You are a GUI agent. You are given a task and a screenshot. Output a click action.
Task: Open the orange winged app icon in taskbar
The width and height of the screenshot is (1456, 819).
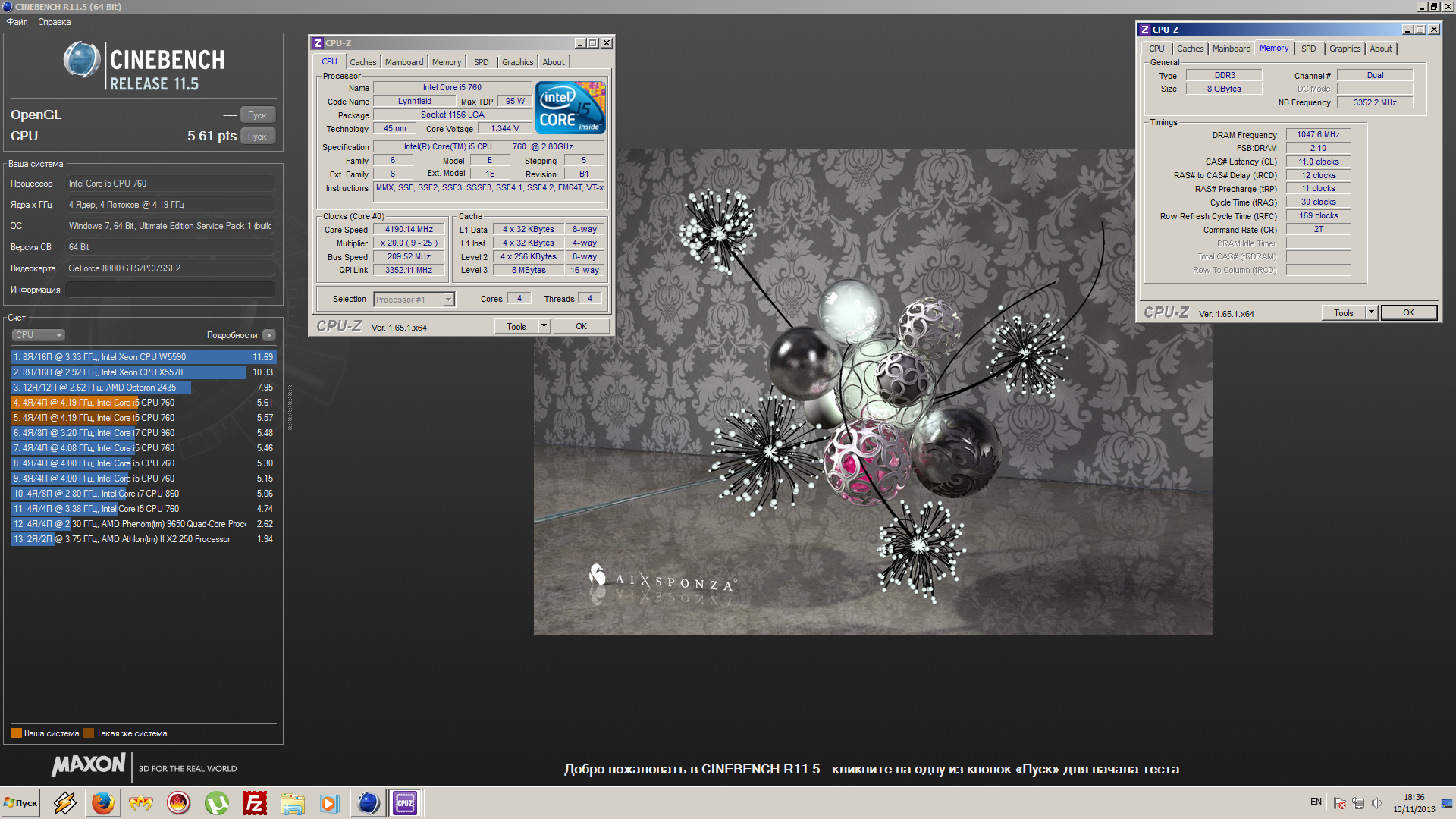tap(140, 802)
